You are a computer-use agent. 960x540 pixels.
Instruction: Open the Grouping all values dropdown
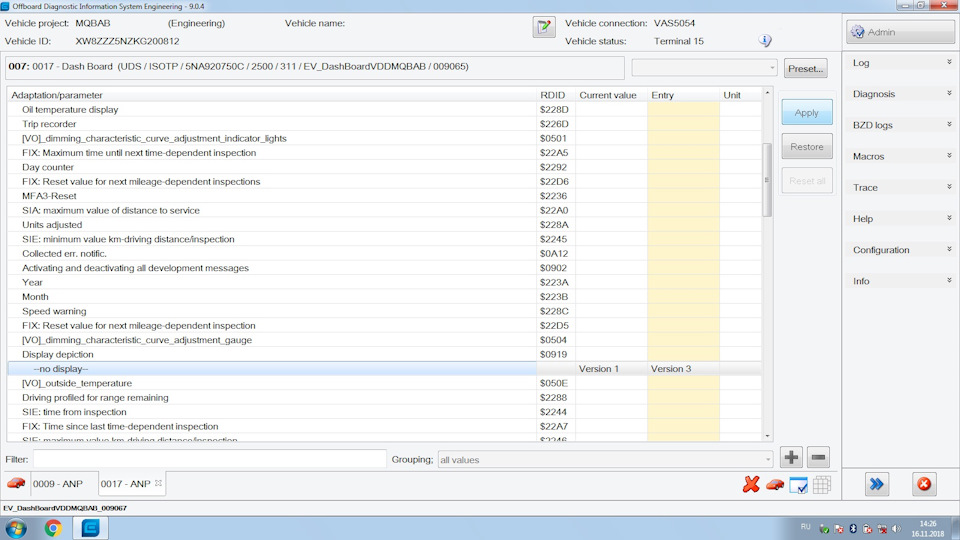605,459
